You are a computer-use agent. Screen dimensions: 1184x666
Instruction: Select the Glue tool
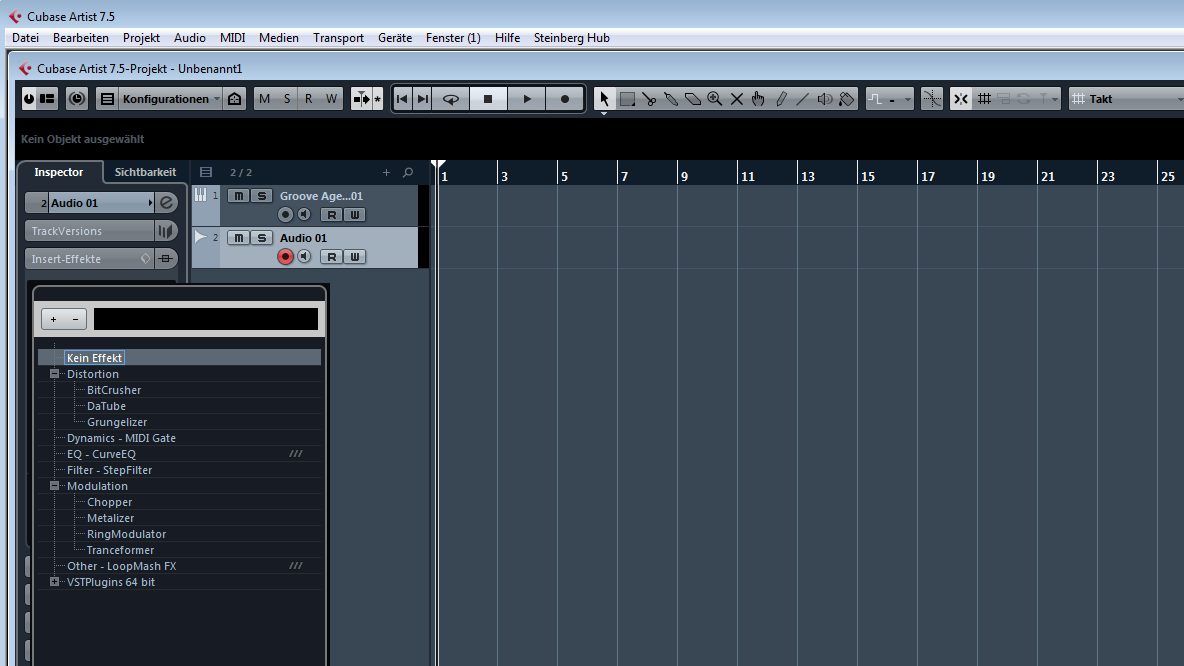point(671,99)
